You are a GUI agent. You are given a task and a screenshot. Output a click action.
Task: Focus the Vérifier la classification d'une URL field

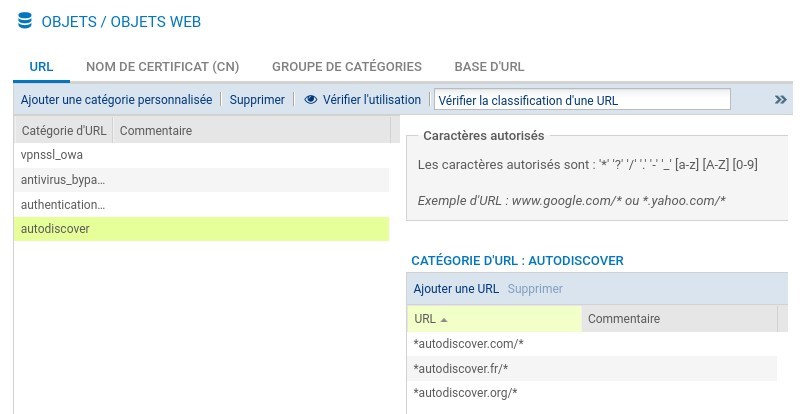pyautogui.click(x=582, y=99)
